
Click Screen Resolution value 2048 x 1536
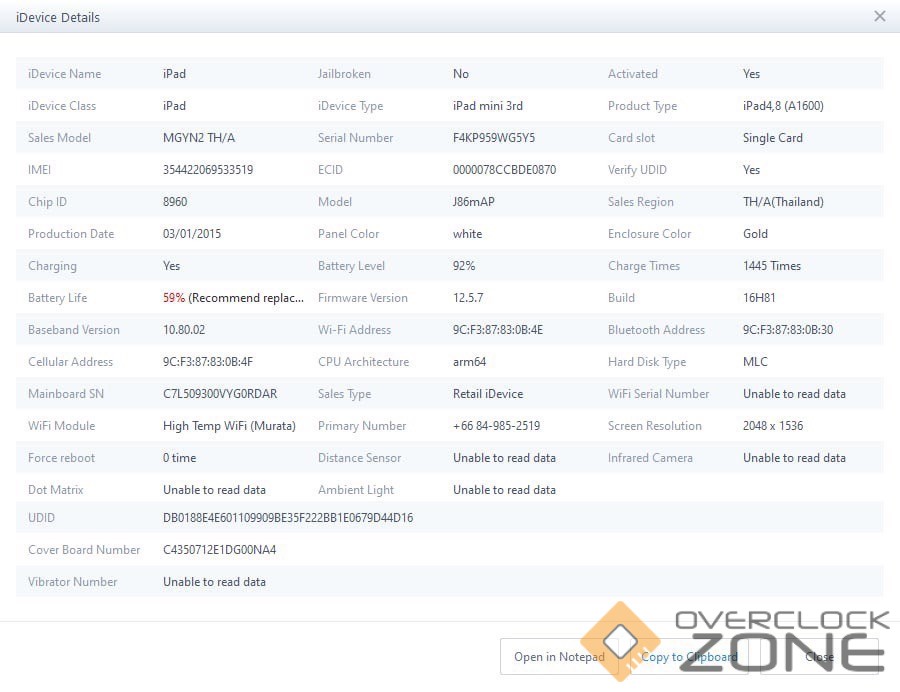(773, 426)
